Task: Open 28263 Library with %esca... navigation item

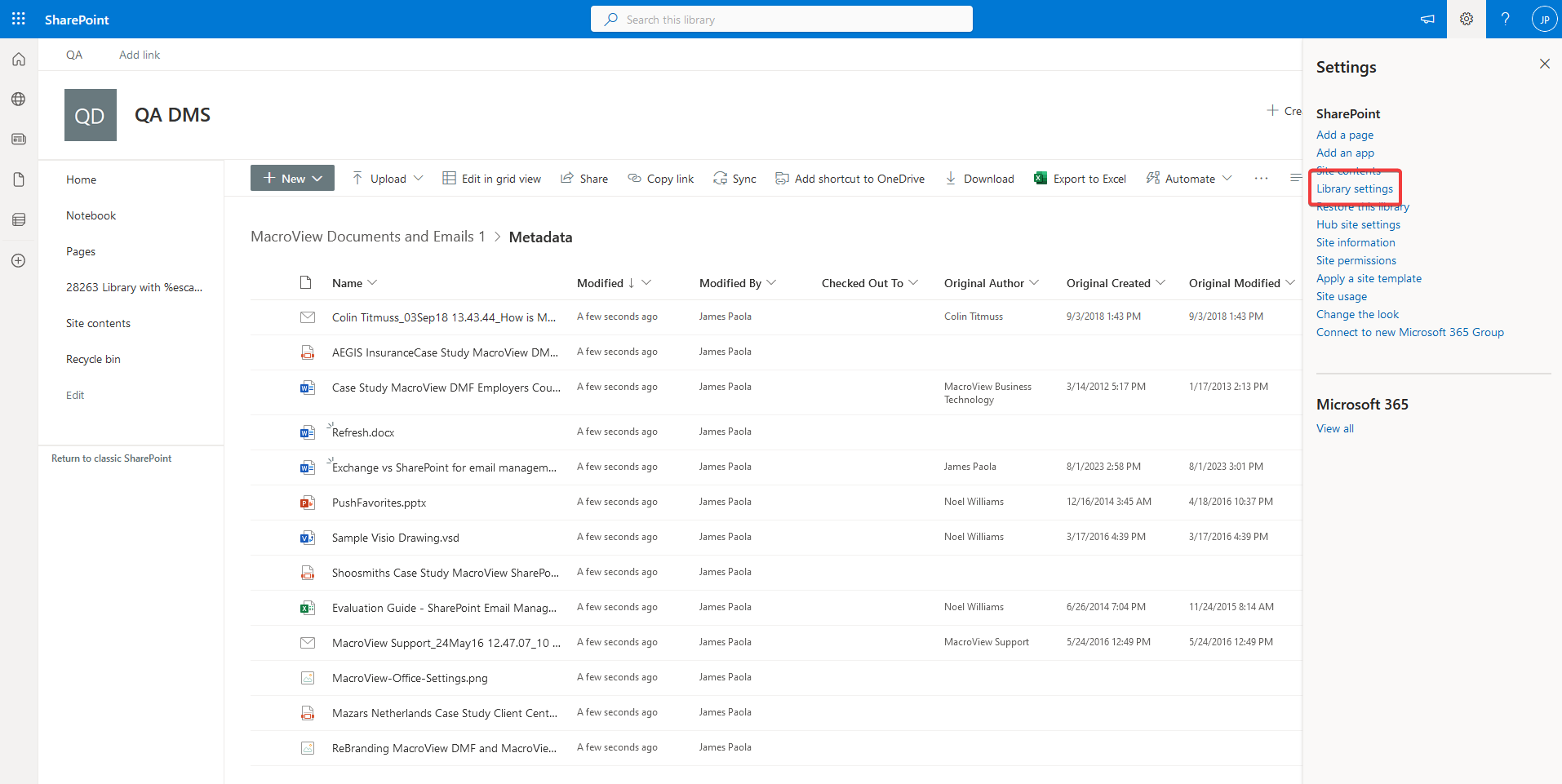Action: [134, 287]
